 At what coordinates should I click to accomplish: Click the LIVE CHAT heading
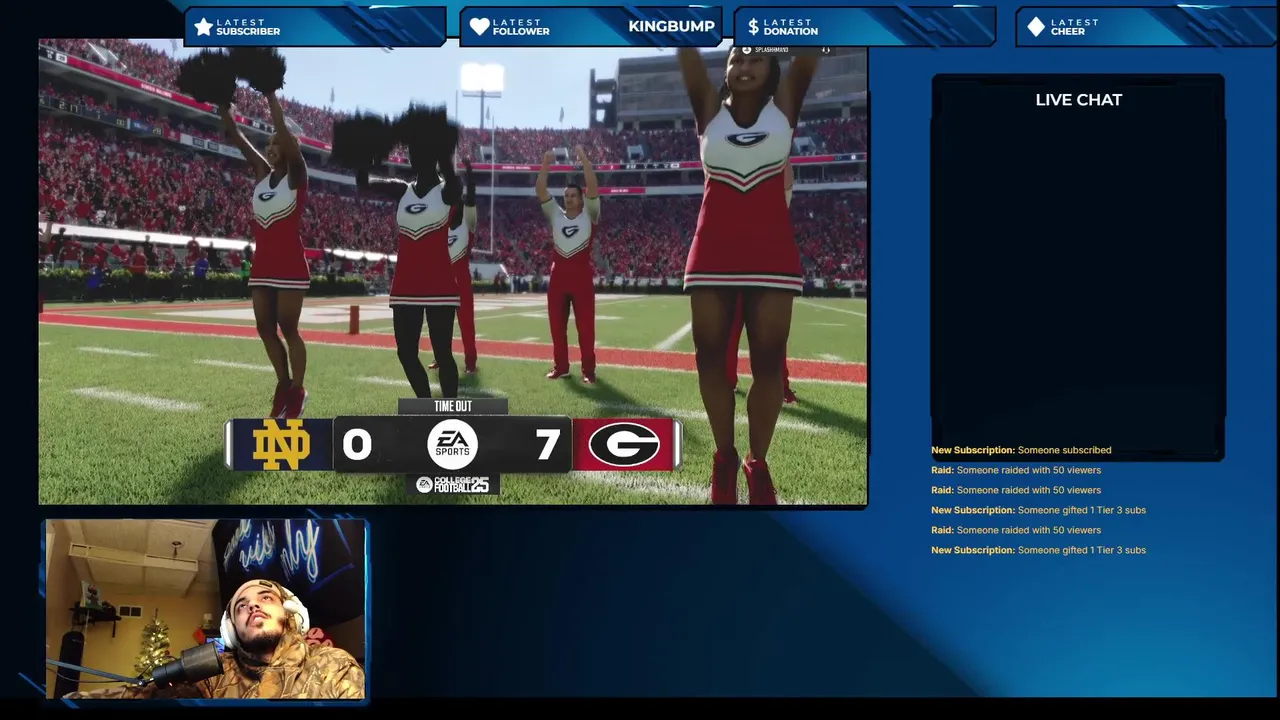(1078, 100)
